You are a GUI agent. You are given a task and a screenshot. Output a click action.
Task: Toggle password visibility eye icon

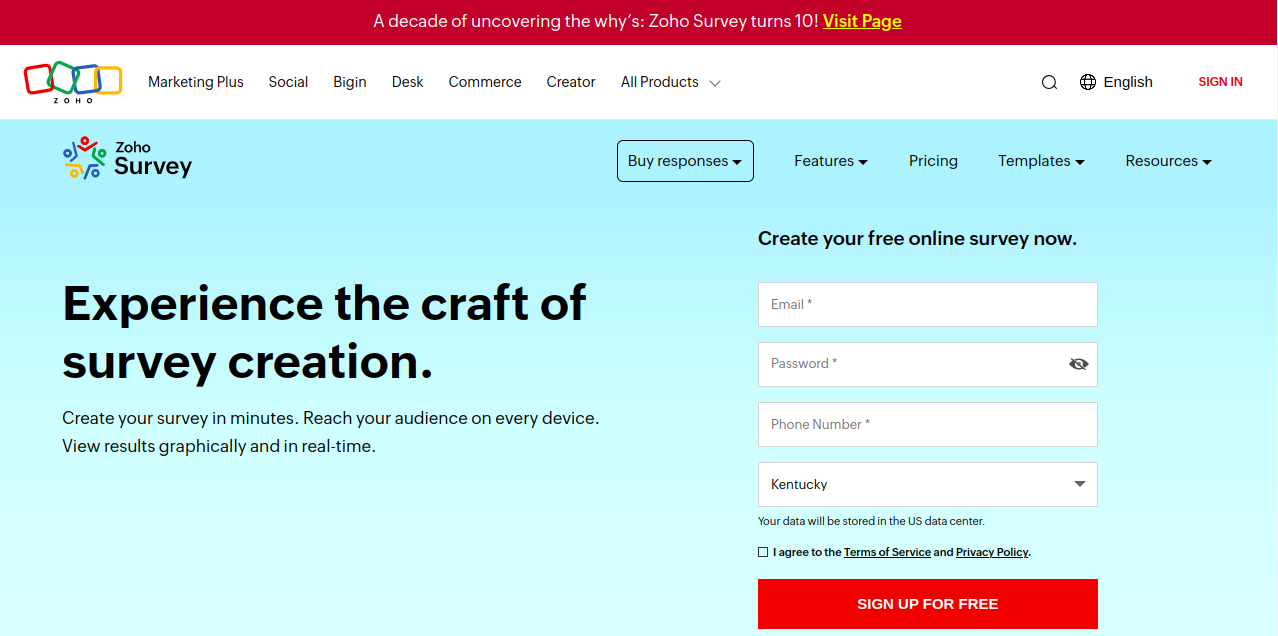1078,364
